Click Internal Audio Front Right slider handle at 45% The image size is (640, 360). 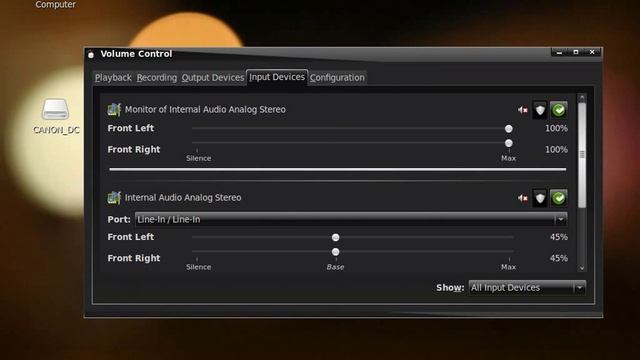336,252
